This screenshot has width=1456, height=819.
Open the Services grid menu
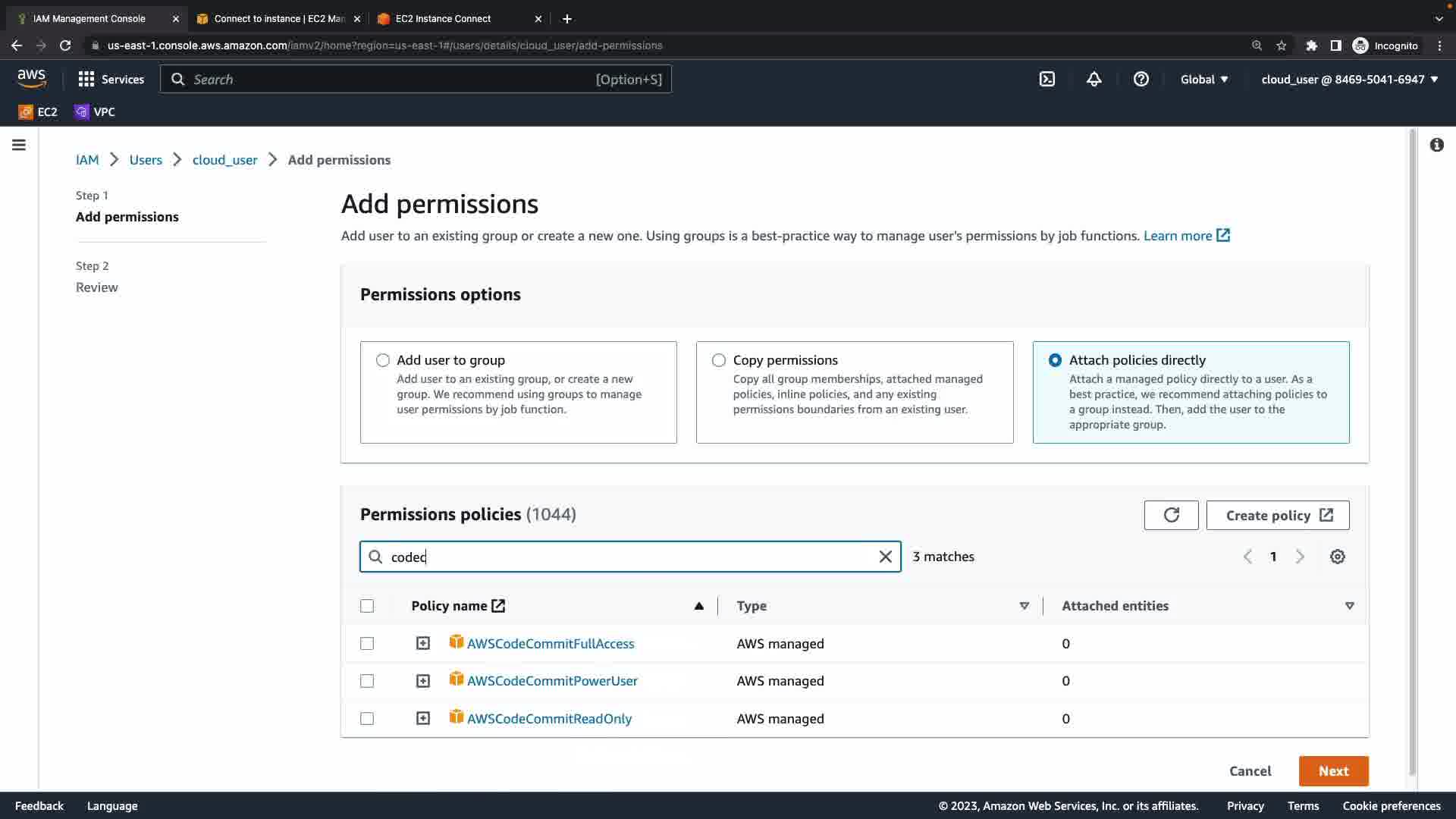tap(111, 79)
